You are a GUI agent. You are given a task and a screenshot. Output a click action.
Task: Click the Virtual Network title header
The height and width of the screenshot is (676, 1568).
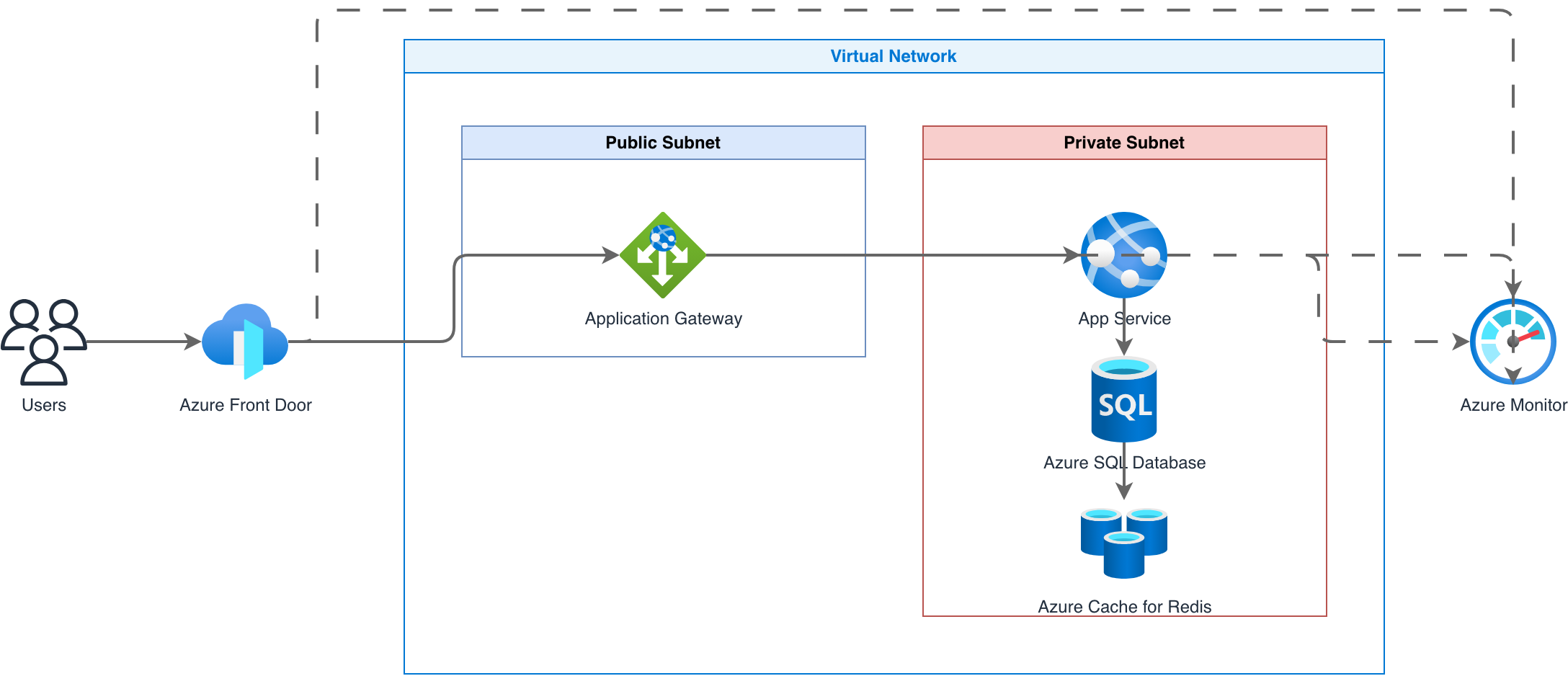pos(894,56)
